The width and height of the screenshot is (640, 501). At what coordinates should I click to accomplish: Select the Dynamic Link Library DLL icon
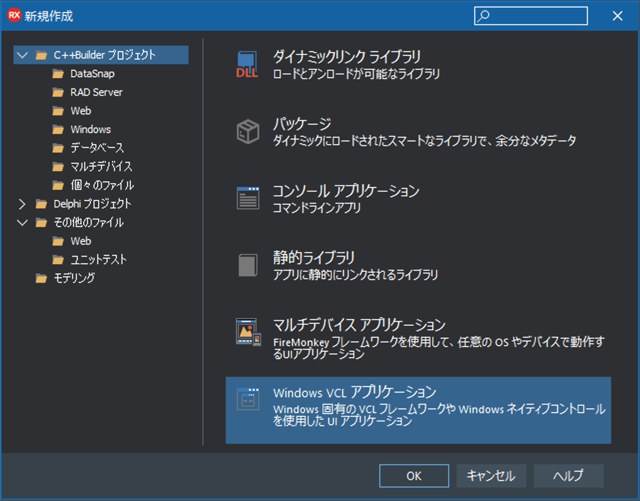pyautogui.click(x=247, y=64)
